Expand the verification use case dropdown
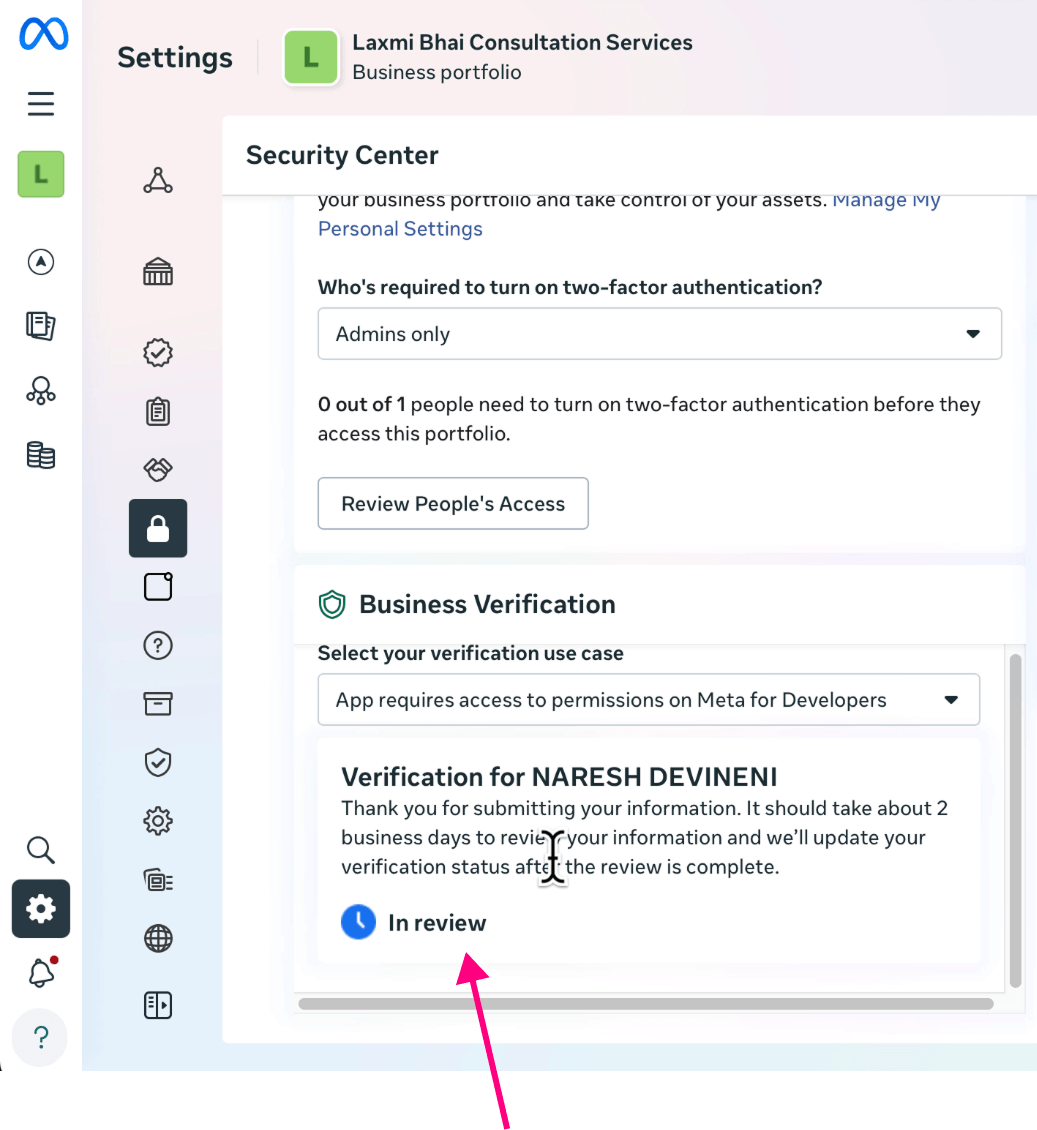Screen dimensions: 1037x1130 click(x=649, y=700)
